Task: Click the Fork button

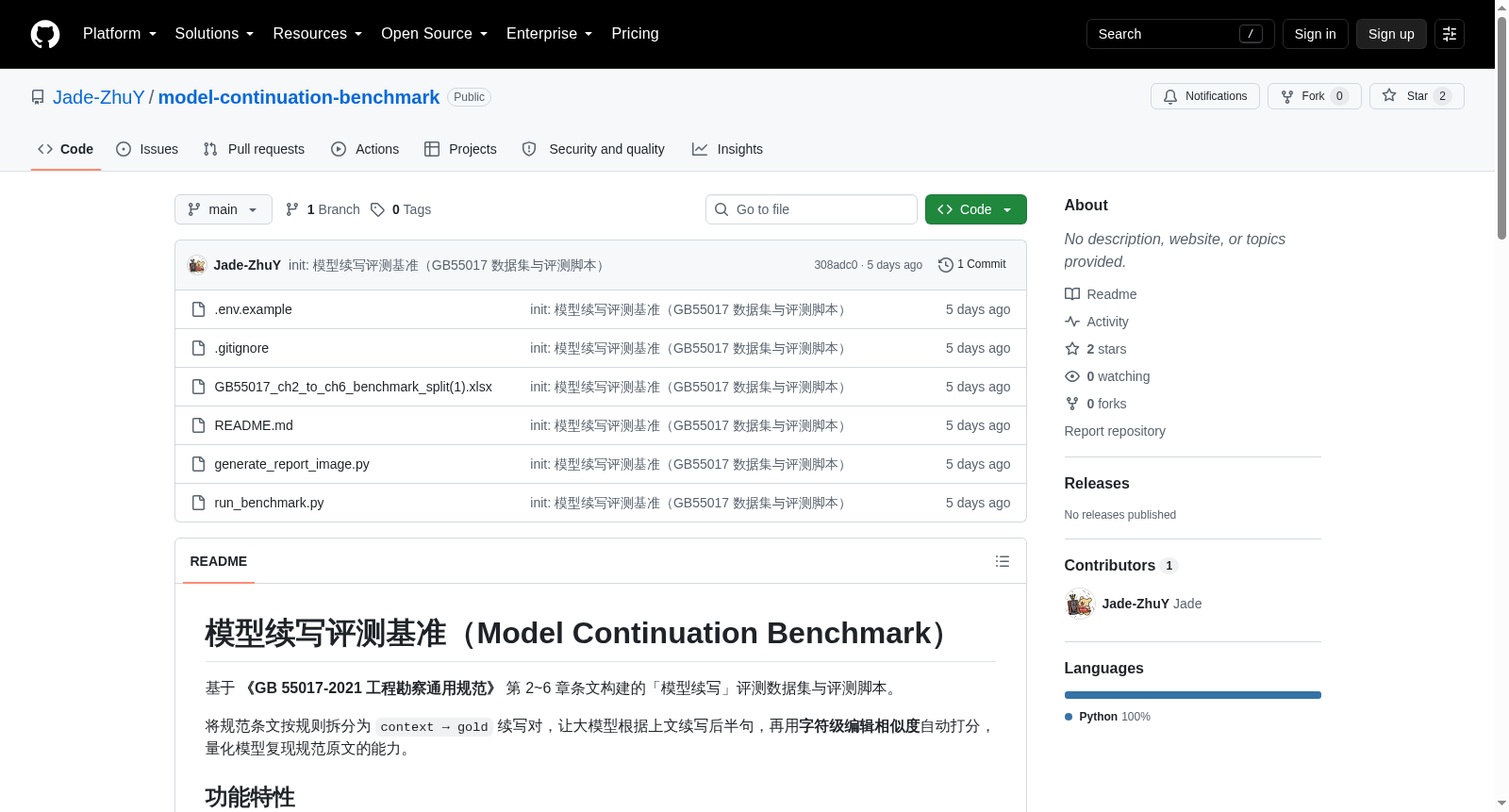Action: tap(1314, 96)
